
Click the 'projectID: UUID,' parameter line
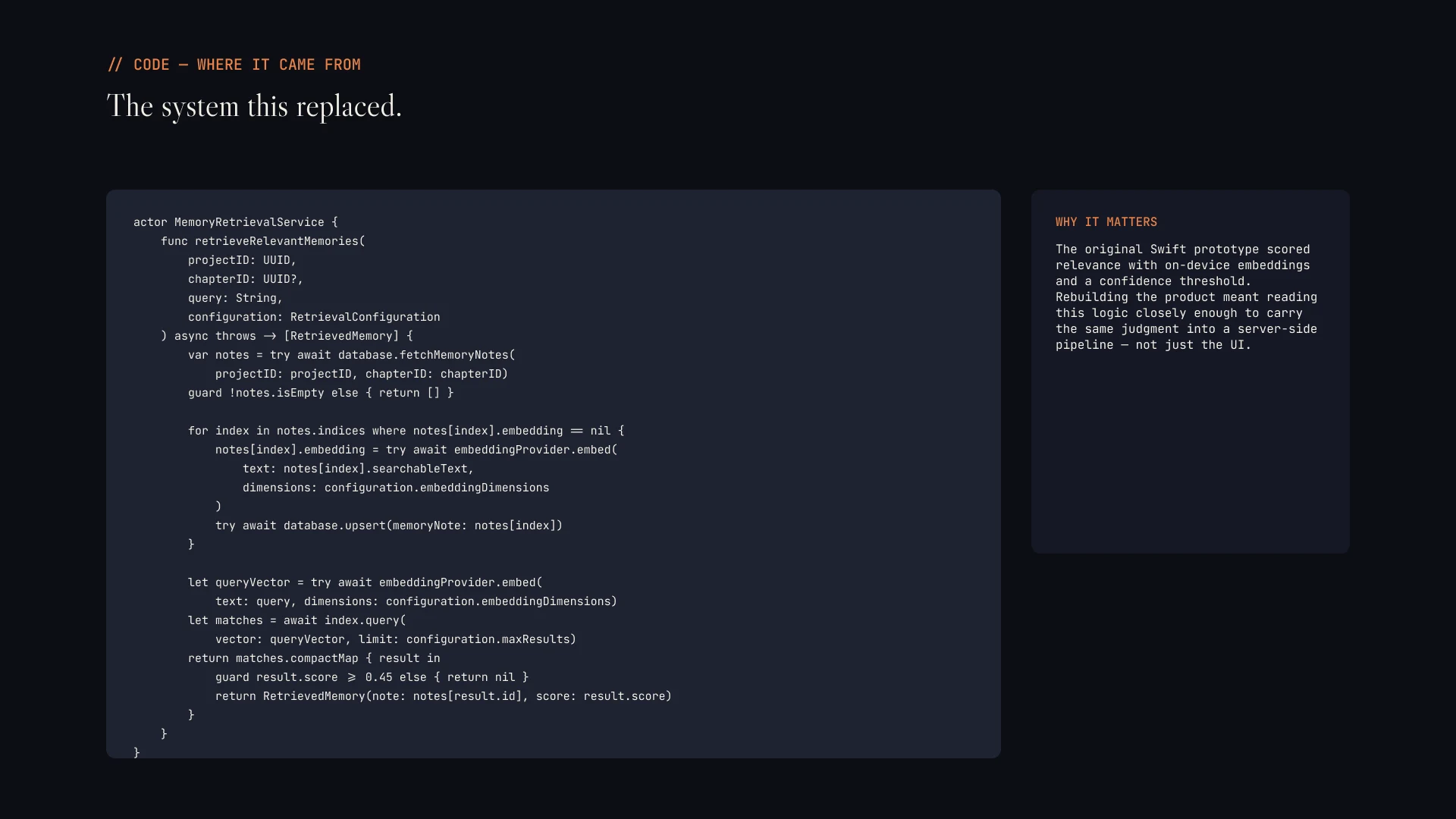click(242, 260)
